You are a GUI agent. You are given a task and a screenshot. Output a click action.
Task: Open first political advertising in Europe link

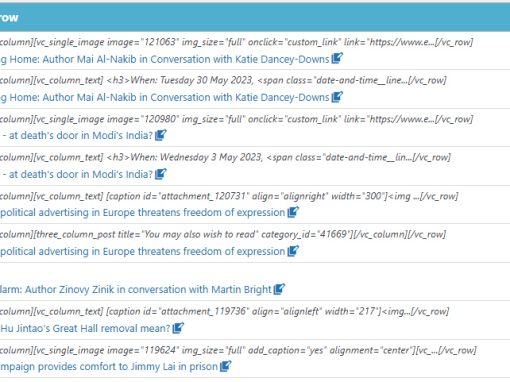tap(143, 213)
